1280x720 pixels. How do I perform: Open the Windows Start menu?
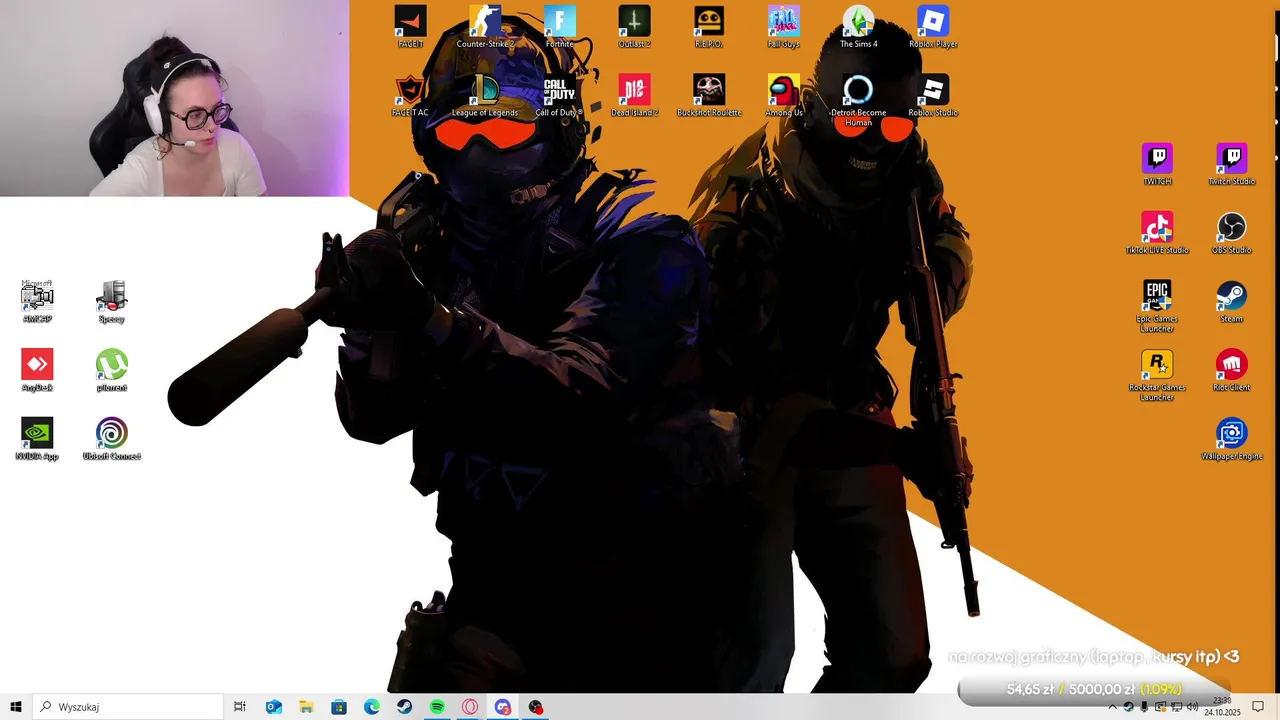[16, 707]
